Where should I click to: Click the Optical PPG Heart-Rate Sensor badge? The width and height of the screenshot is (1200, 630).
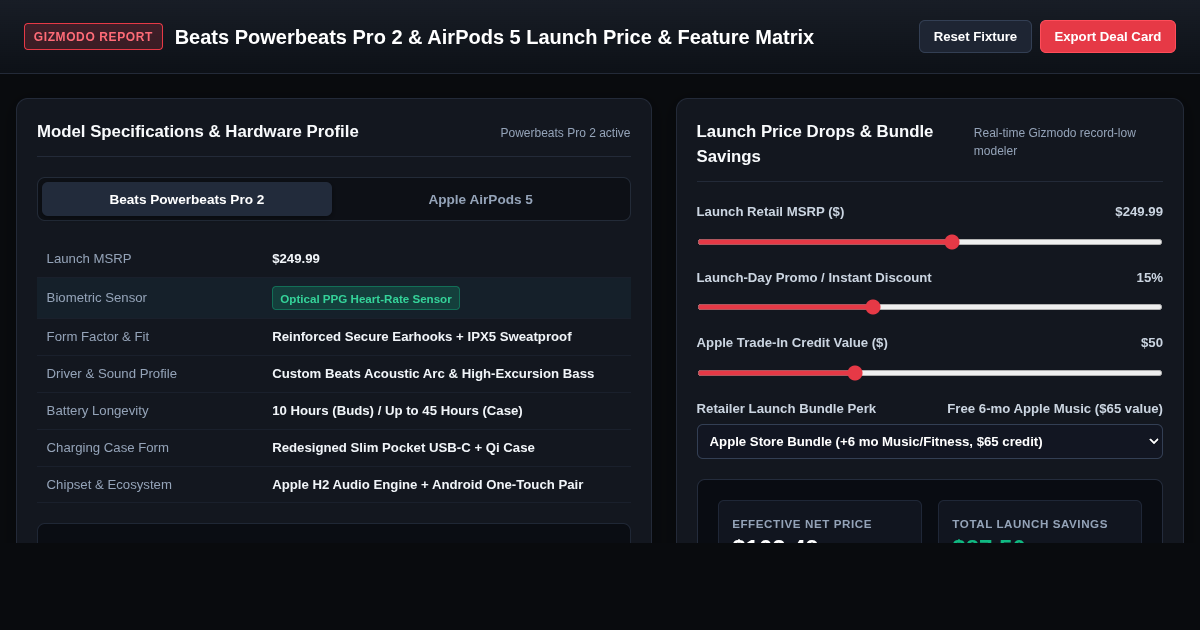(366, 298)
